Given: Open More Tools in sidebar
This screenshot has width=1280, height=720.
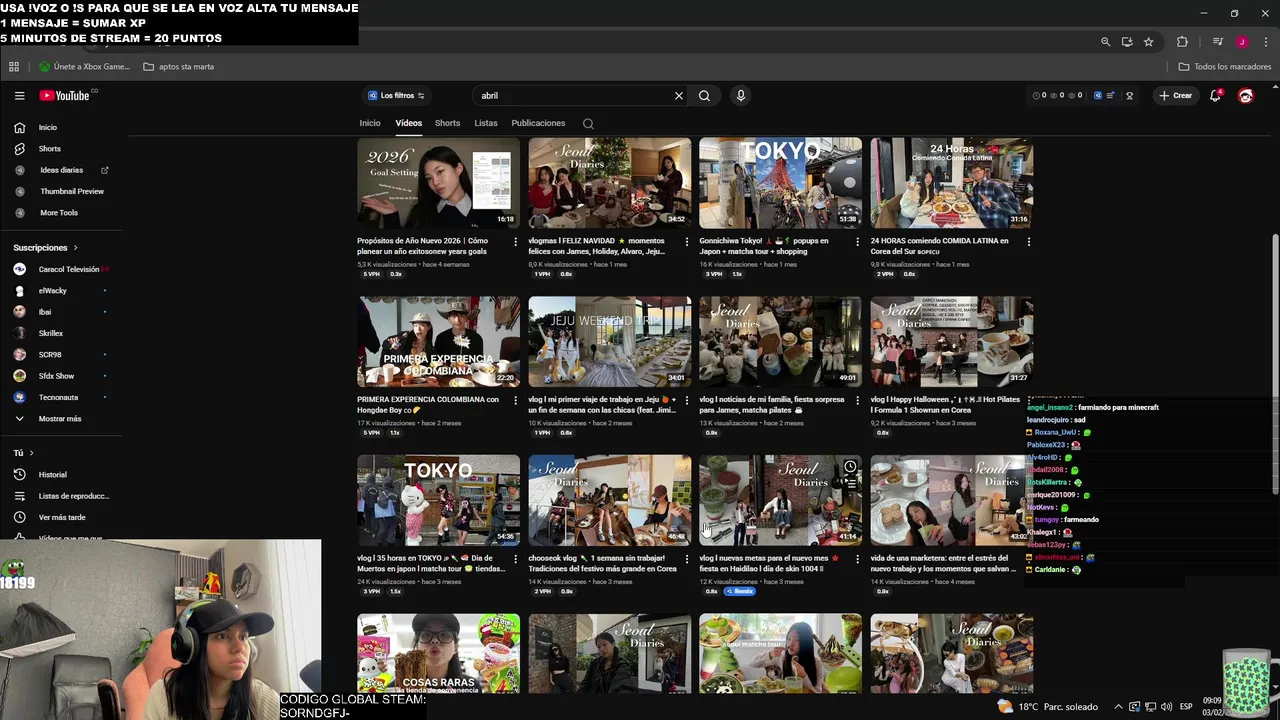Looking at the screenshot, I should 59,213.
